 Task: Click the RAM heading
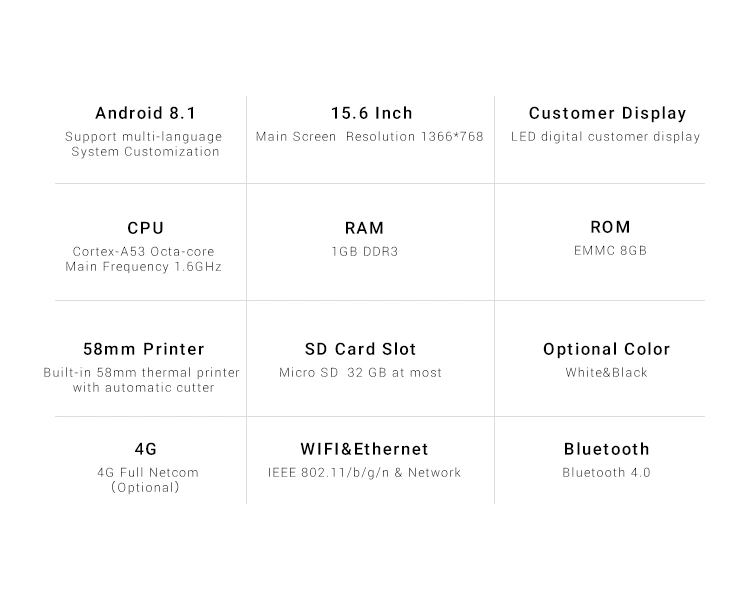tap(364, 228)
